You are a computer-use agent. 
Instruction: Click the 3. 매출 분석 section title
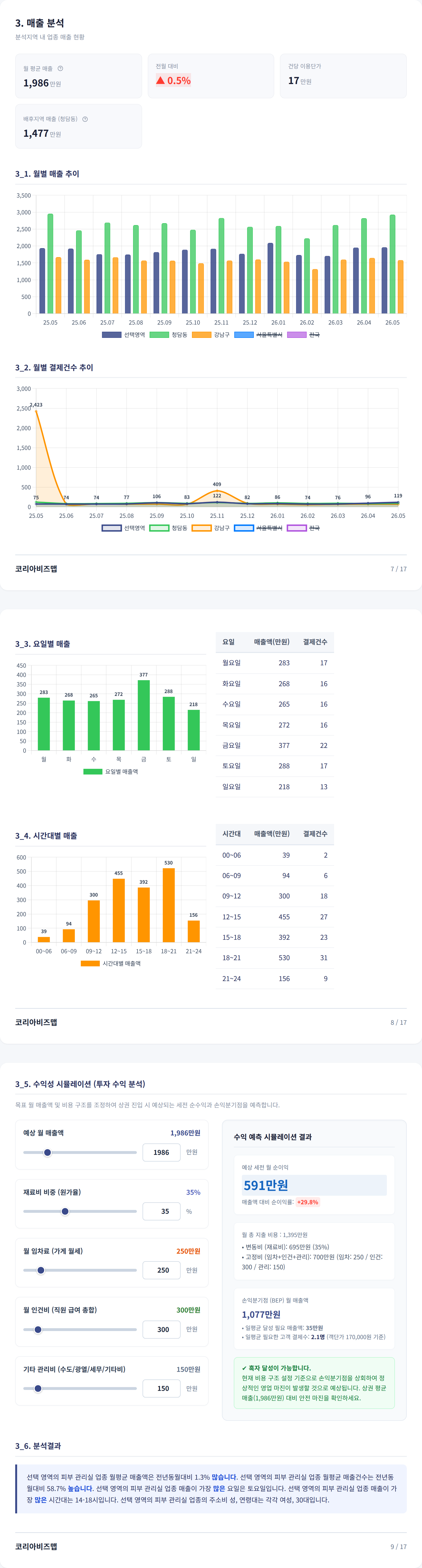(x=40, y=23)
